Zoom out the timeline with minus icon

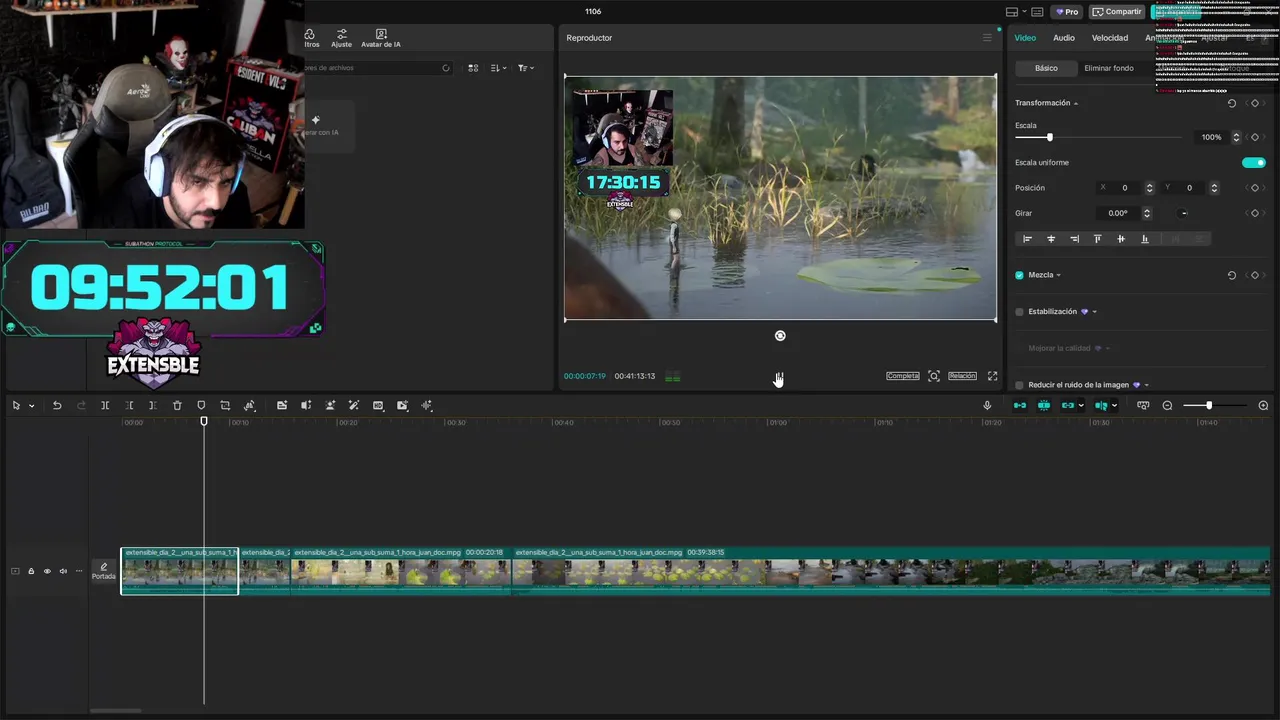[x=1167, y=405]
